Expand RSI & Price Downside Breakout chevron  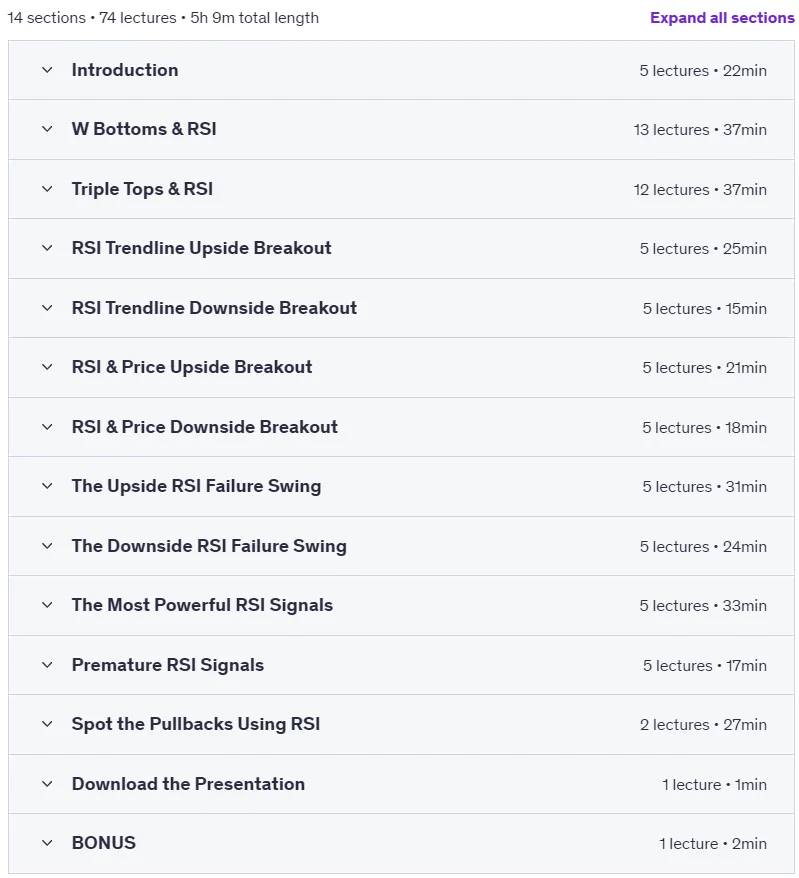coord(47,427)
